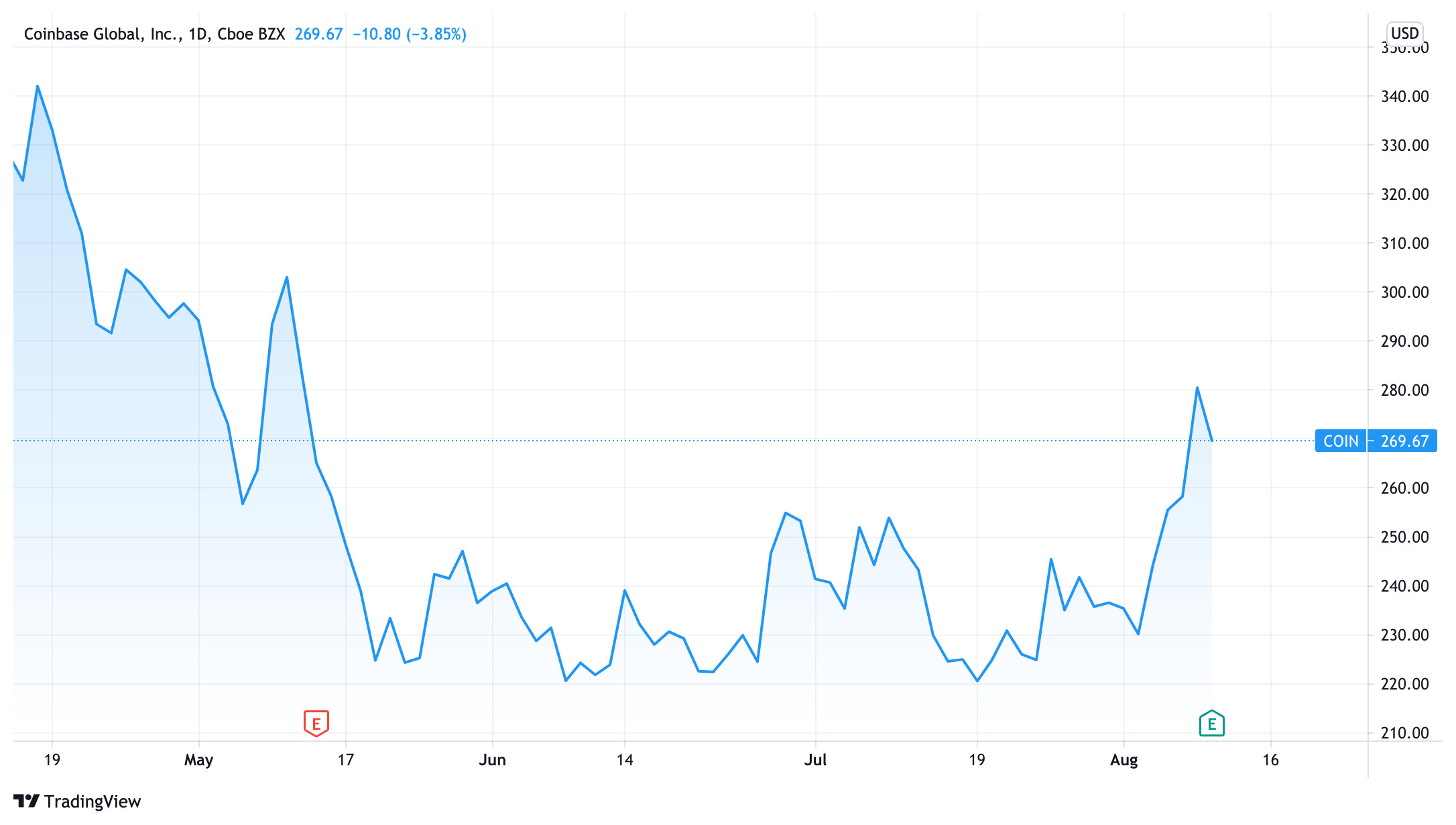Click the Jun label on time axis

pyautogui.click(x=493, y=761)
